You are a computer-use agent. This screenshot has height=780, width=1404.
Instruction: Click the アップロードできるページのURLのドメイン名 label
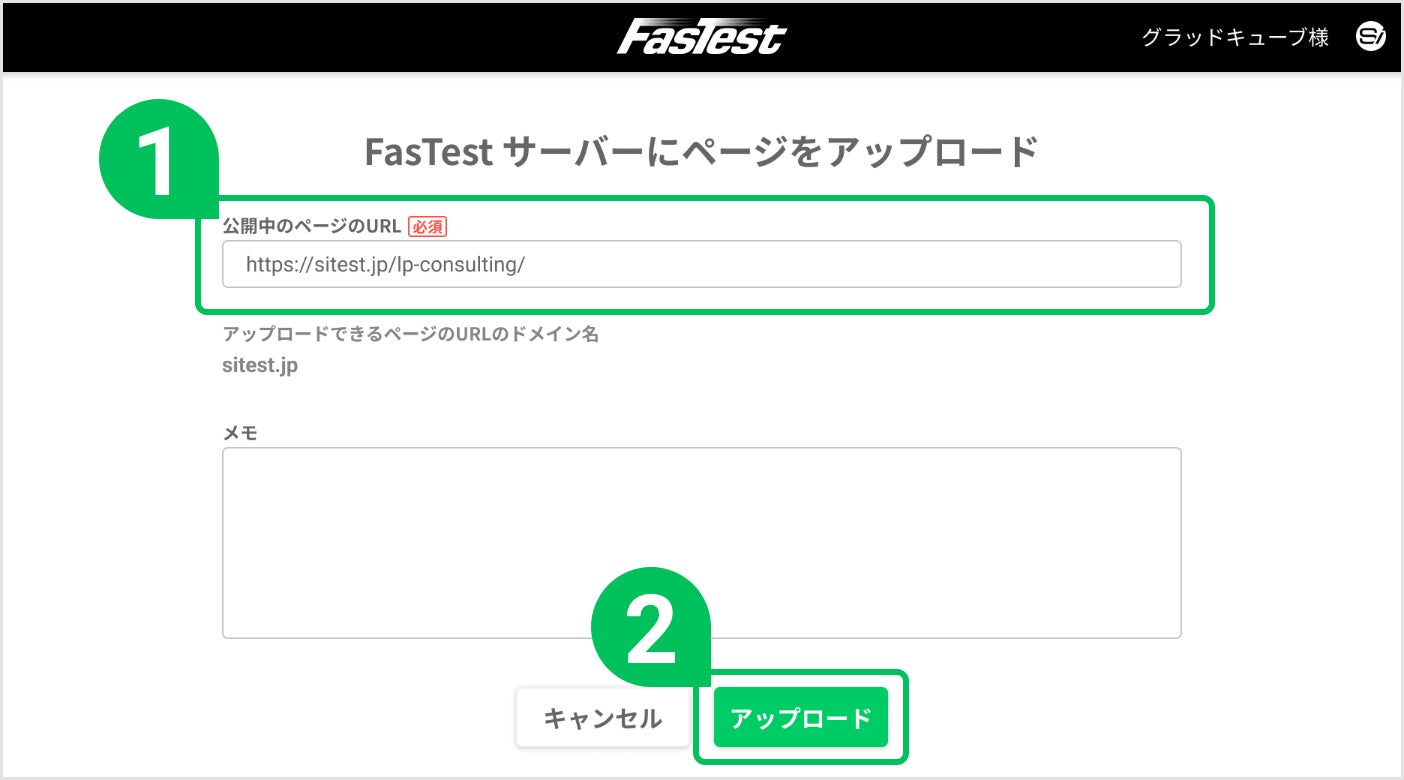coord(410,334)
